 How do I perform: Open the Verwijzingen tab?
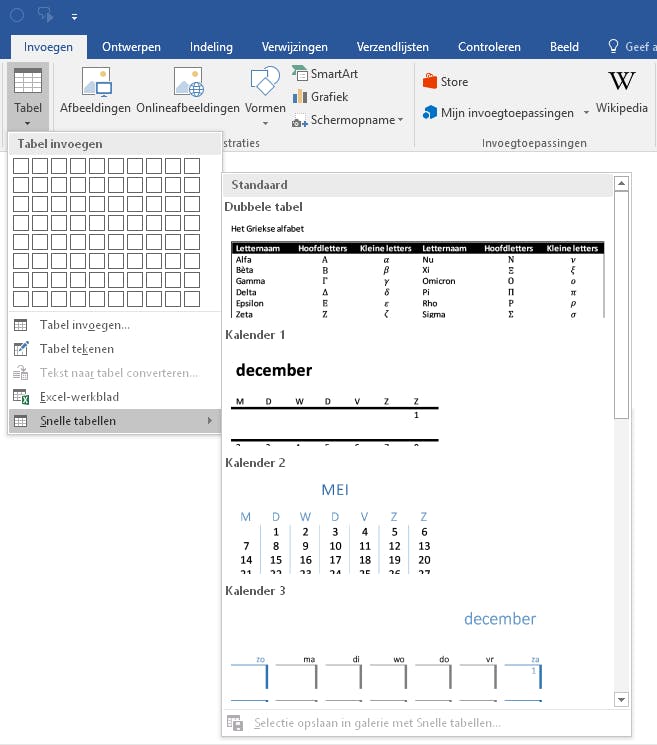click(x=295, y=47)
